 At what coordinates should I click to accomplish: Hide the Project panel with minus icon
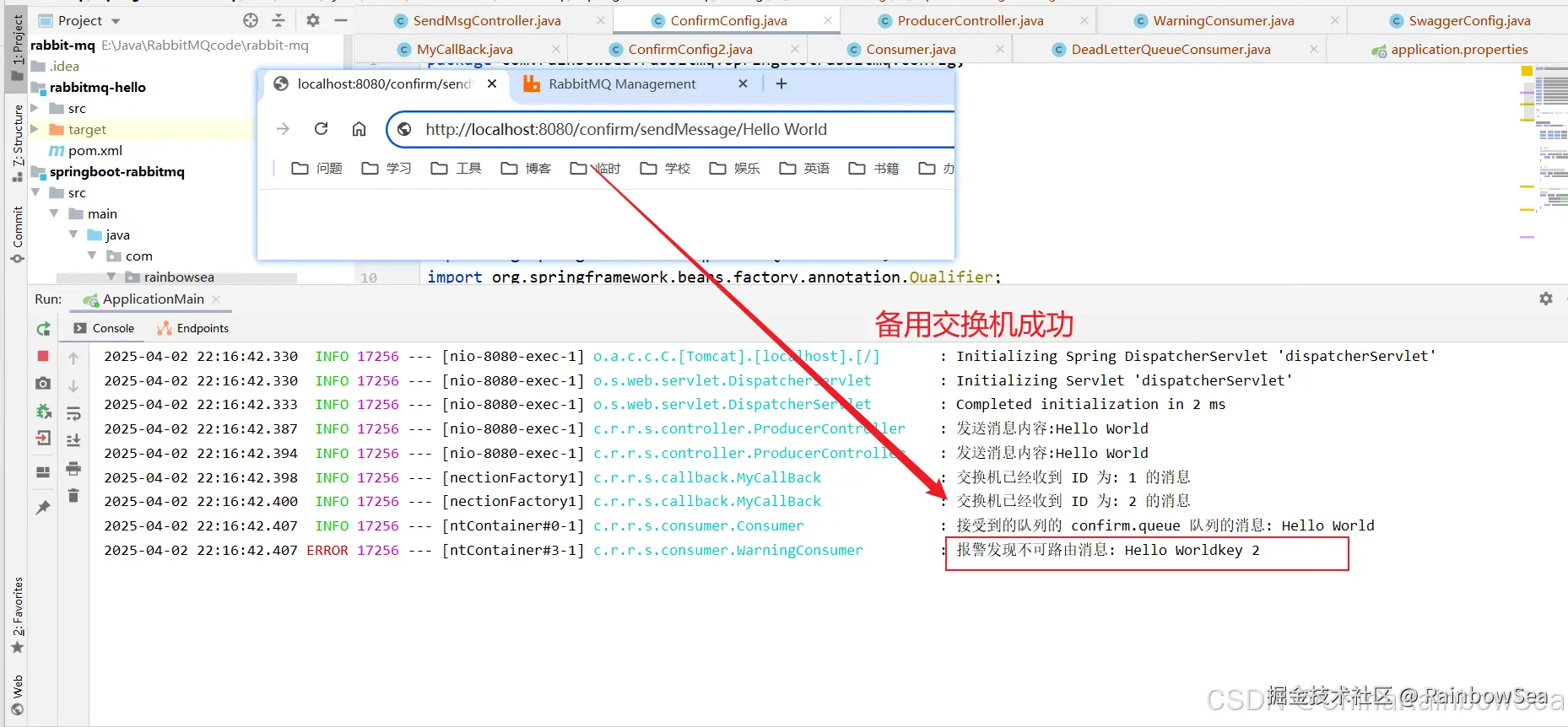point(341,20)
